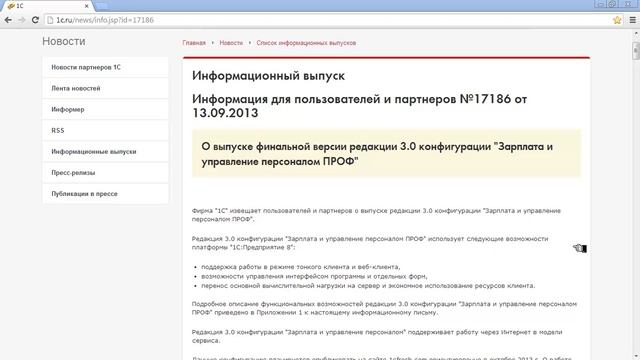Click the vertical scrollbar thumb
Screen dimensions: 640x360
636,51
